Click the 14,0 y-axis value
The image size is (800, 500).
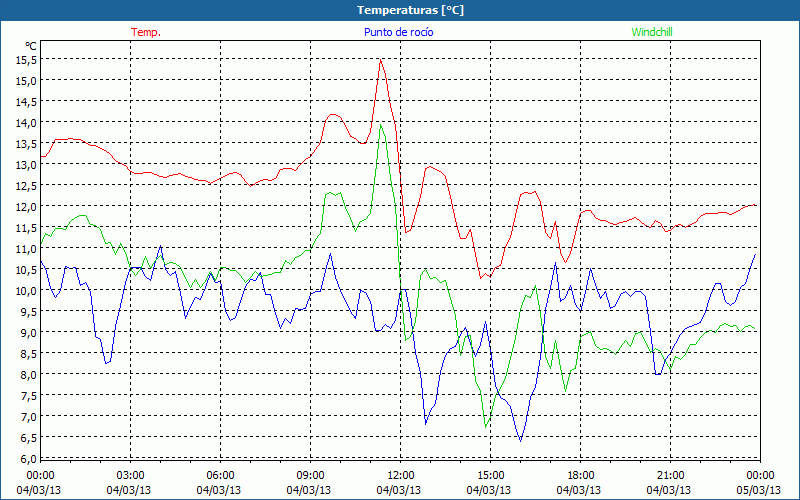[x=26, y=122]
